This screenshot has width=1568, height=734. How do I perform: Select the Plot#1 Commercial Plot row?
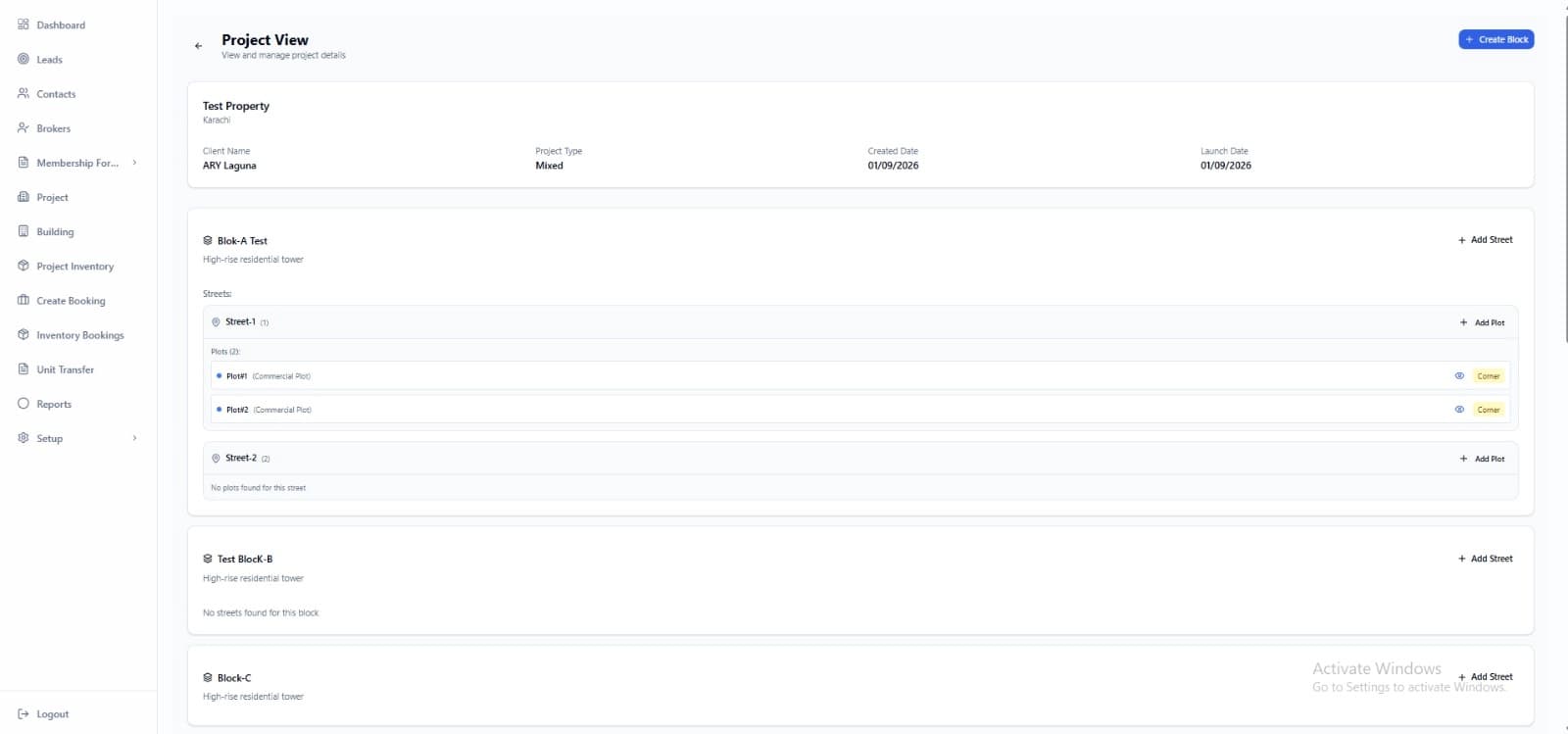860,375
